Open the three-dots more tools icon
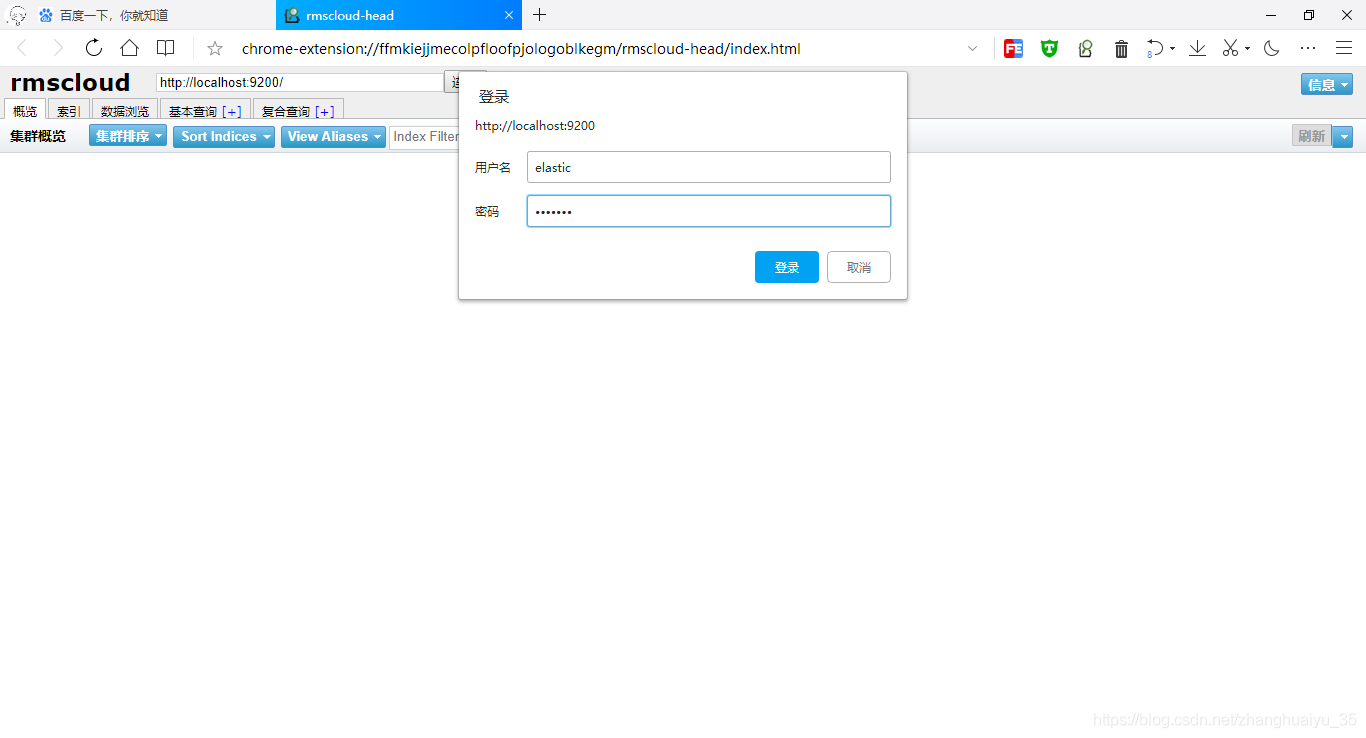This screenshot has height=738, width=1366. coord(1308,48)
